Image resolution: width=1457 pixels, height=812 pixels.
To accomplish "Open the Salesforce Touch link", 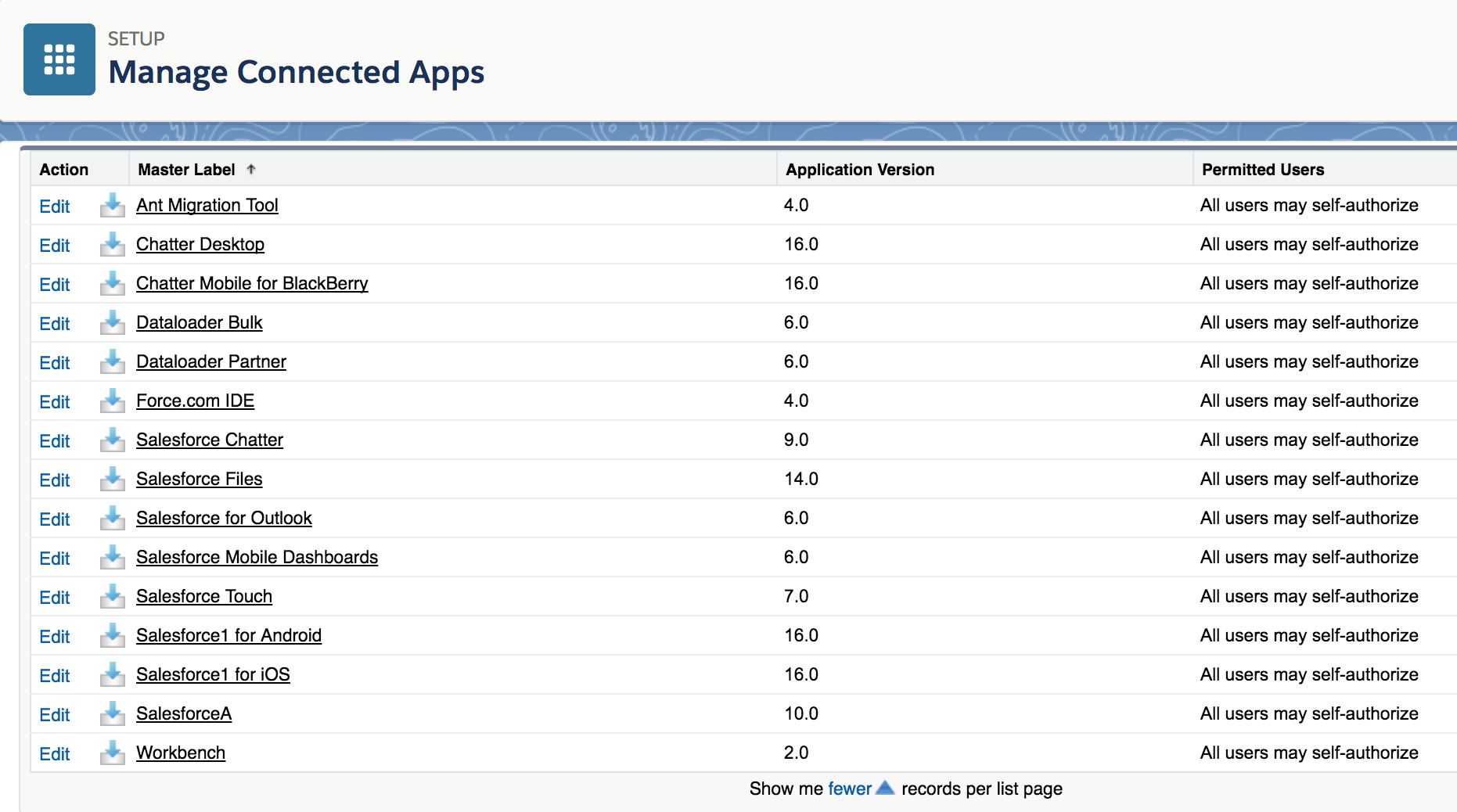I will coord(204,596).
